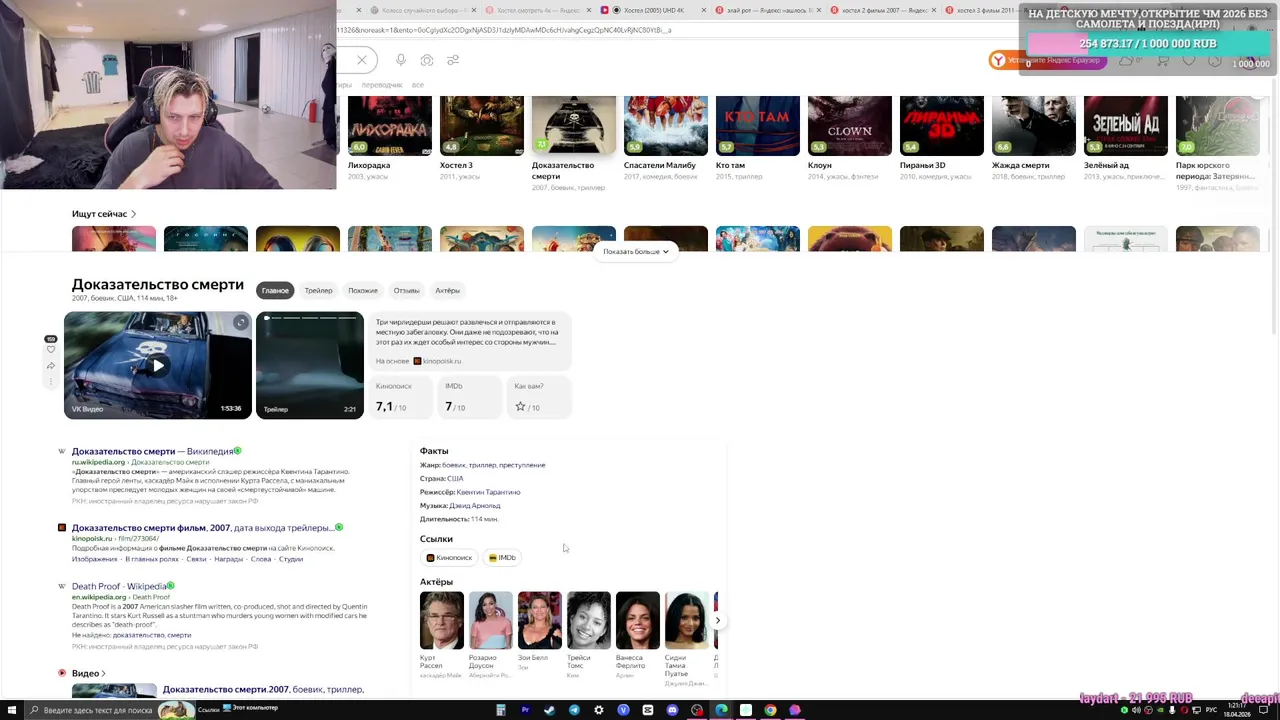Open Хостел 3 movie poster

(x=482, y=126)
